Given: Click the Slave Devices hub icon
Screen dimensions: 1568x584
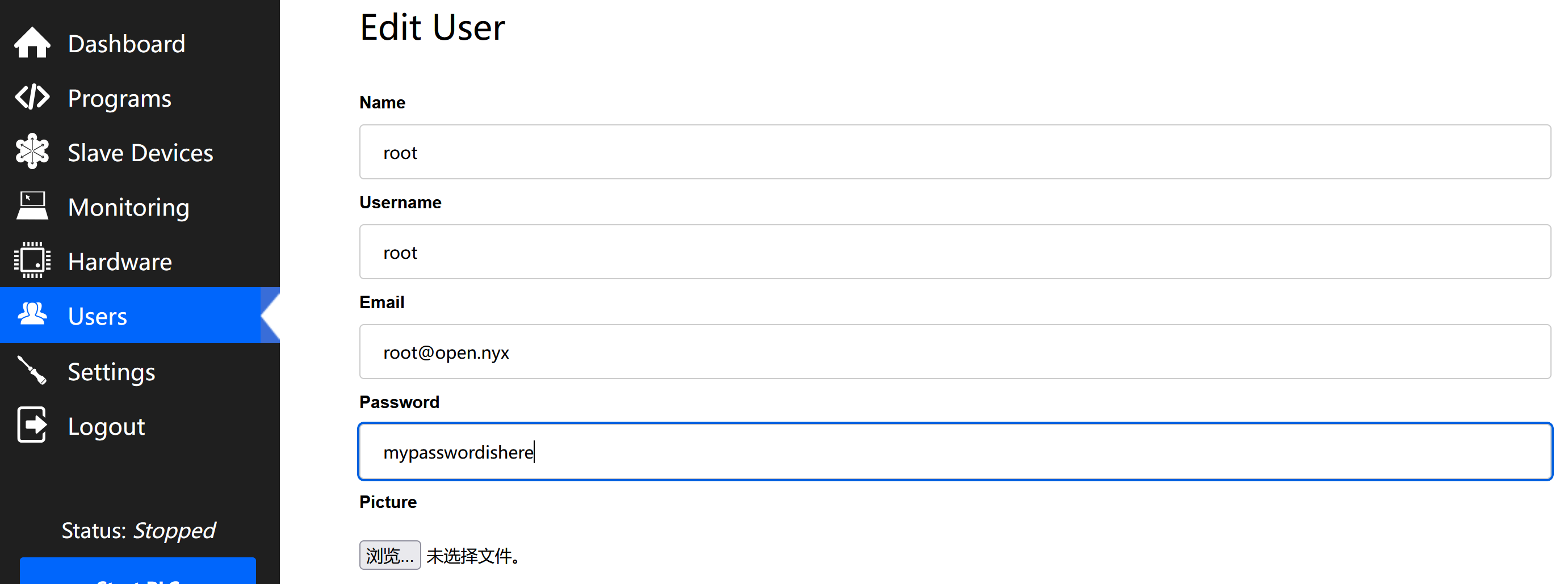Looking at the screenshot, I should 32,152.
